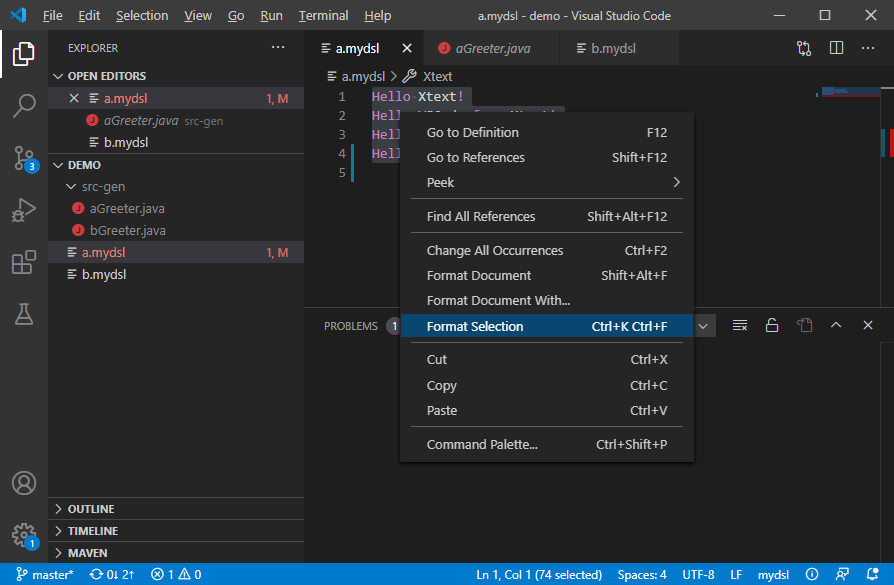The image size is (894, 585).
Task: Open the Selection menu
Action: click(142, 15)
